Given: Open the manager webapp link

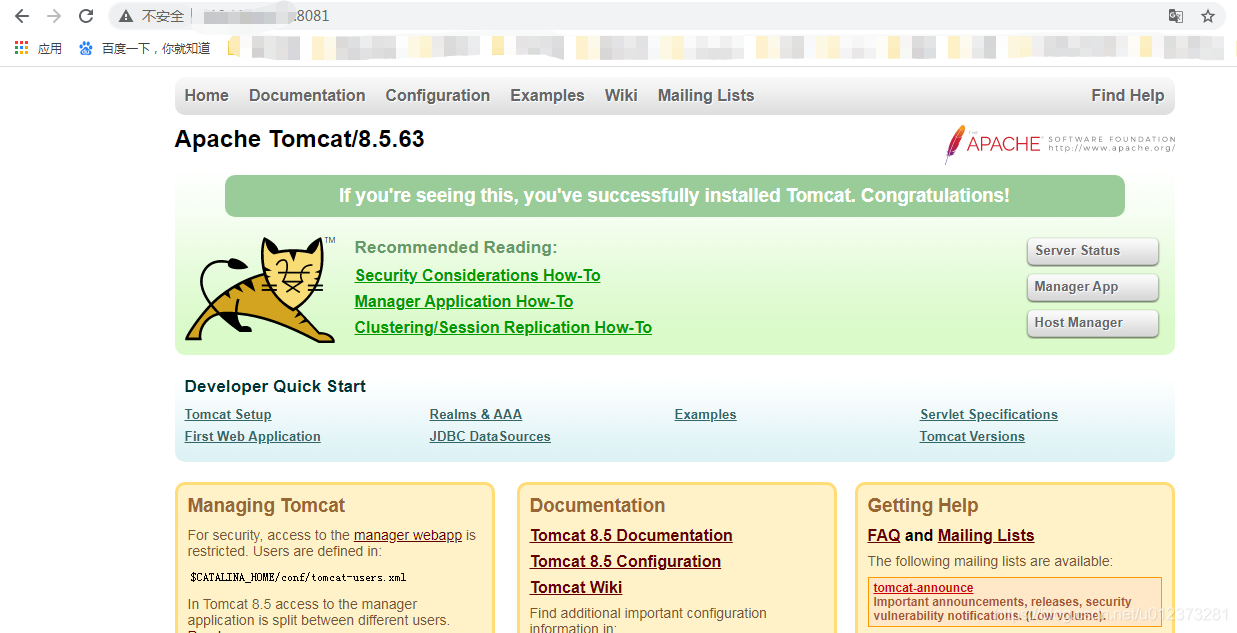Looking at the screenshot, I should pyautogui.click(x=408, y=536).
